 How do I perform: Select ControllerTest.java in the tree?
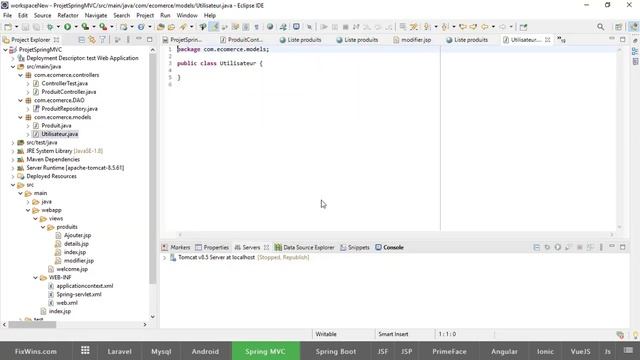[64, 84]
